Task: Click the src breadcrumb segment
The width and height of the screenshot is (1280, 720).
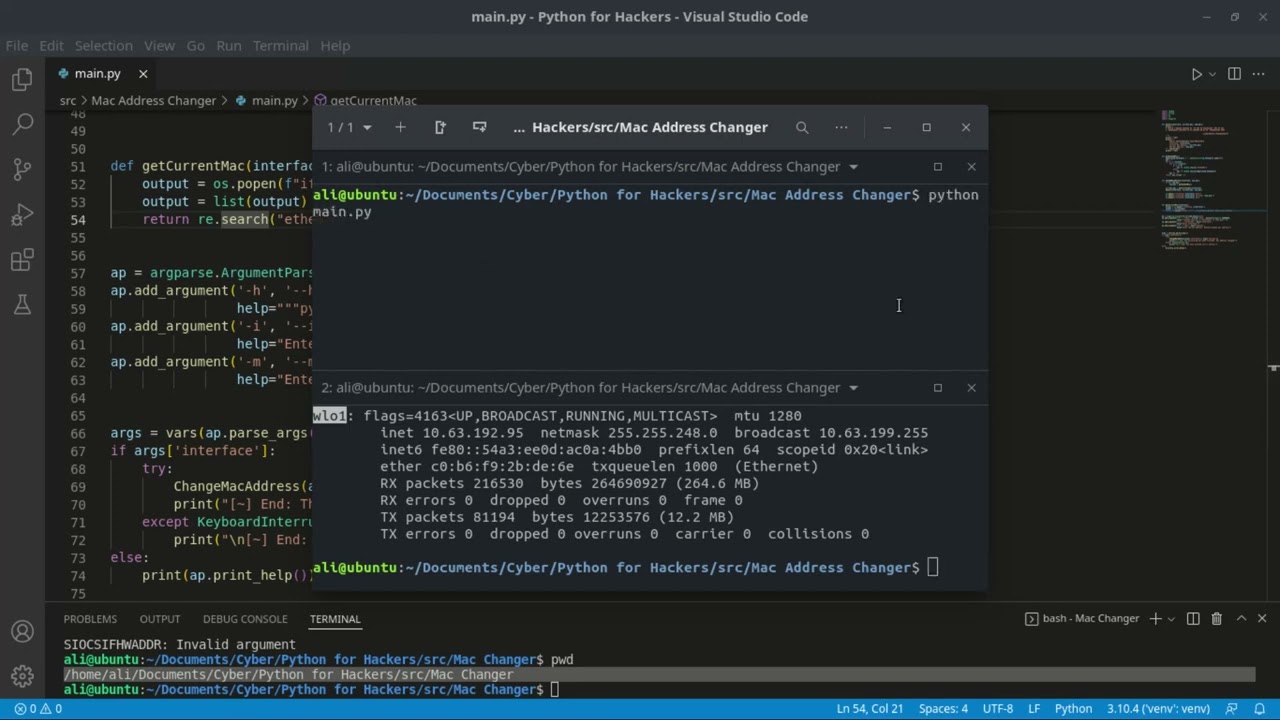Action: pos(68,101)
